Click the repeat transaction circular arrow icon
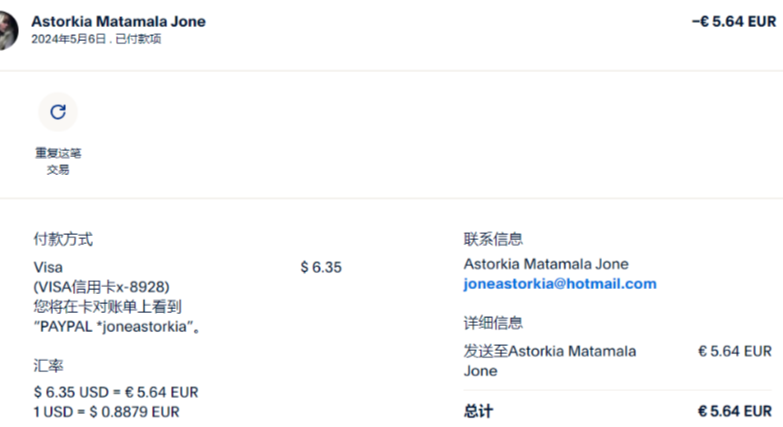This screenshot has width=783, height=427. point(58,111)
